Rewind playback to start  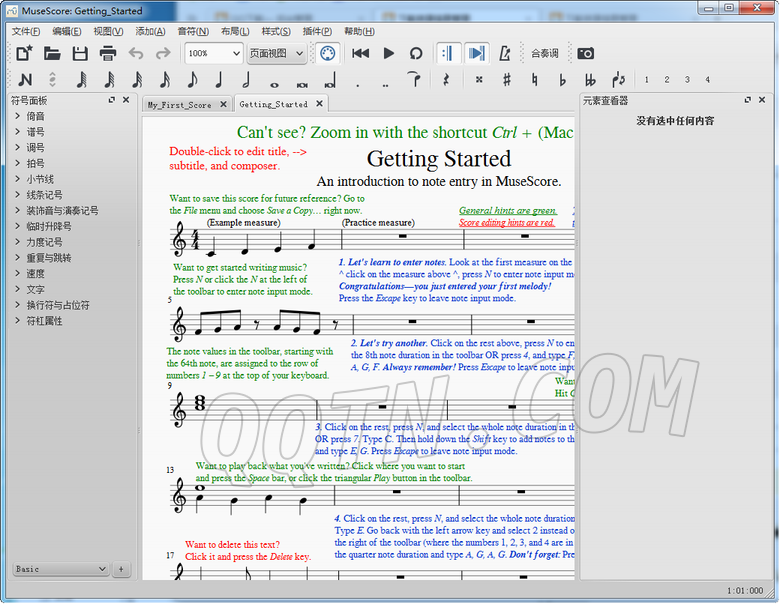(x=361, y=53)
